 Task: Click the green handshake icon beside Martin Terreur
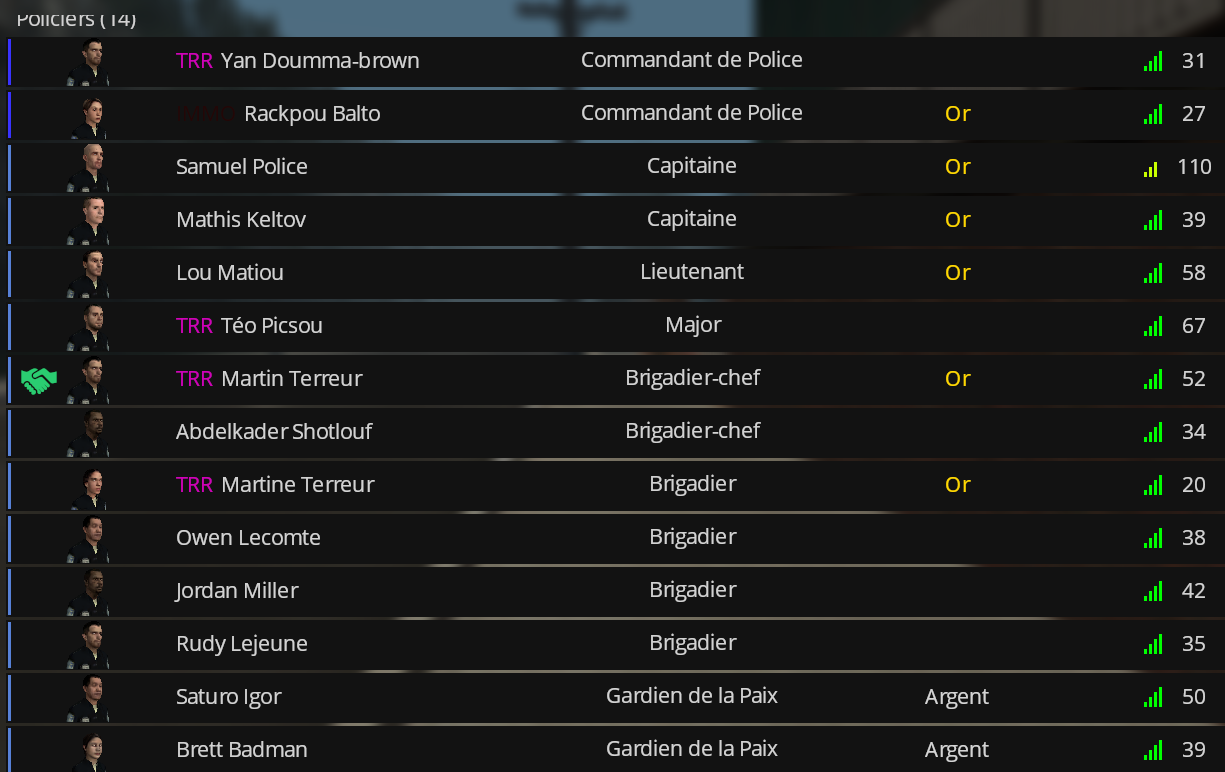[39, 379]
